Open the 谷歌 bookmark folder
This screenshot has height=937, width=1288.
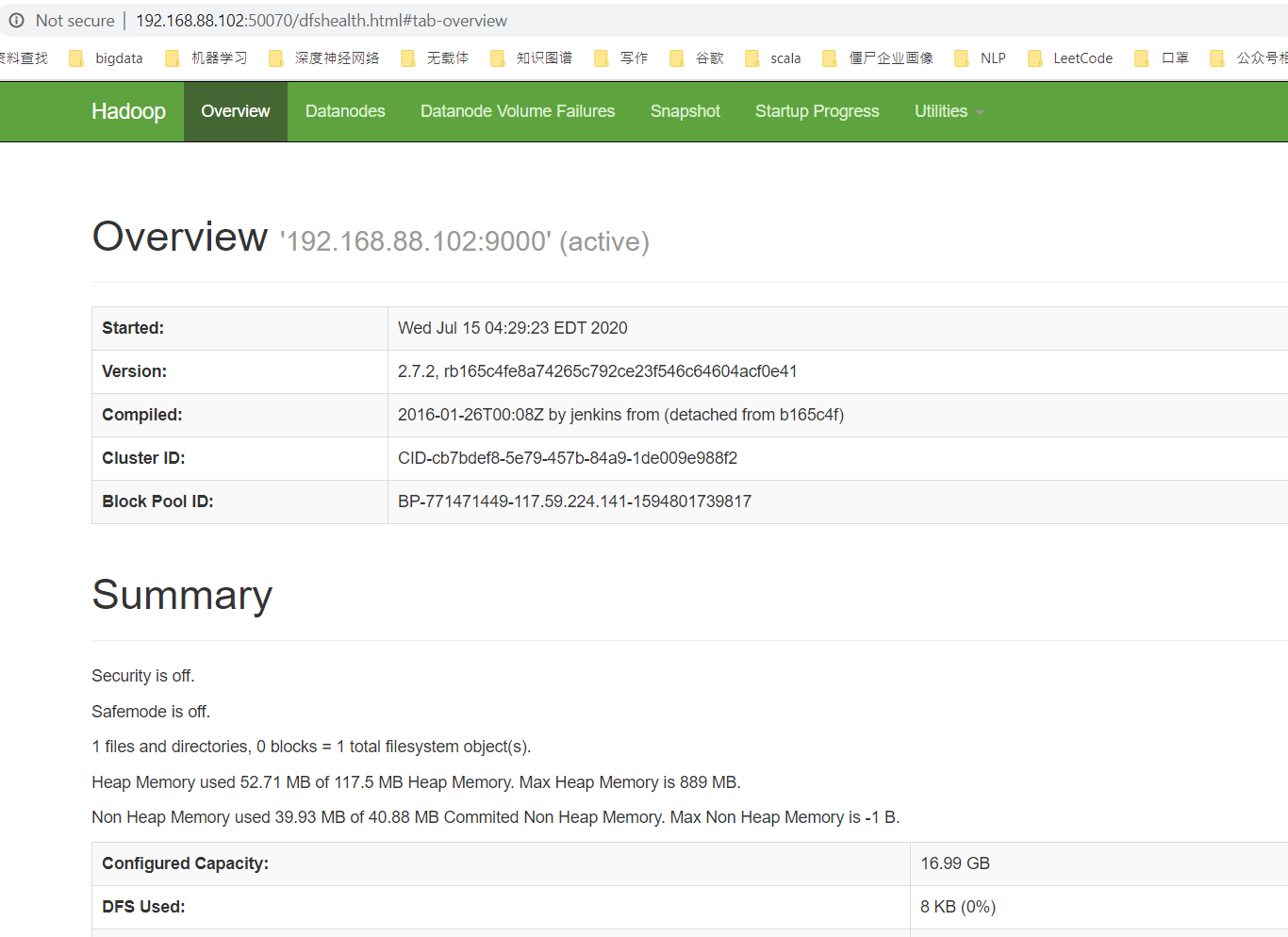tap(697, 58)
